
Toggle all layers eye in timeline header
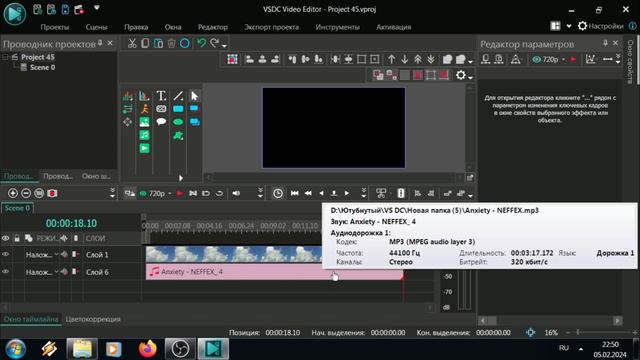coord(6,238)
